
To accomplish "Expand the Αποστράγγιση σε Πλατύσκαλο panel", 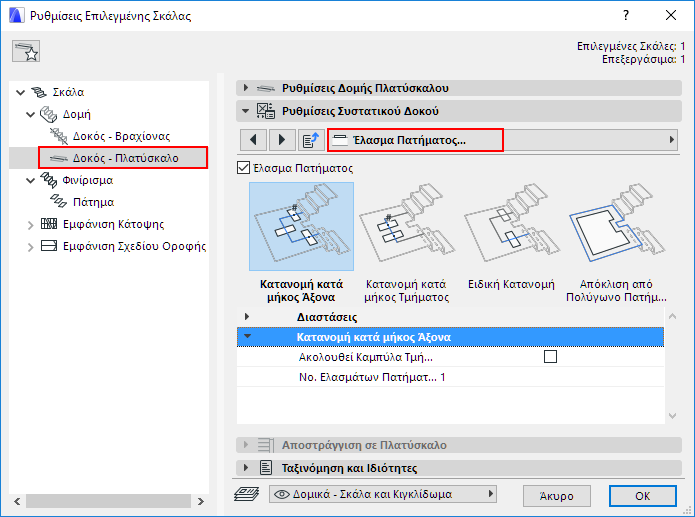I will point(246,445).
